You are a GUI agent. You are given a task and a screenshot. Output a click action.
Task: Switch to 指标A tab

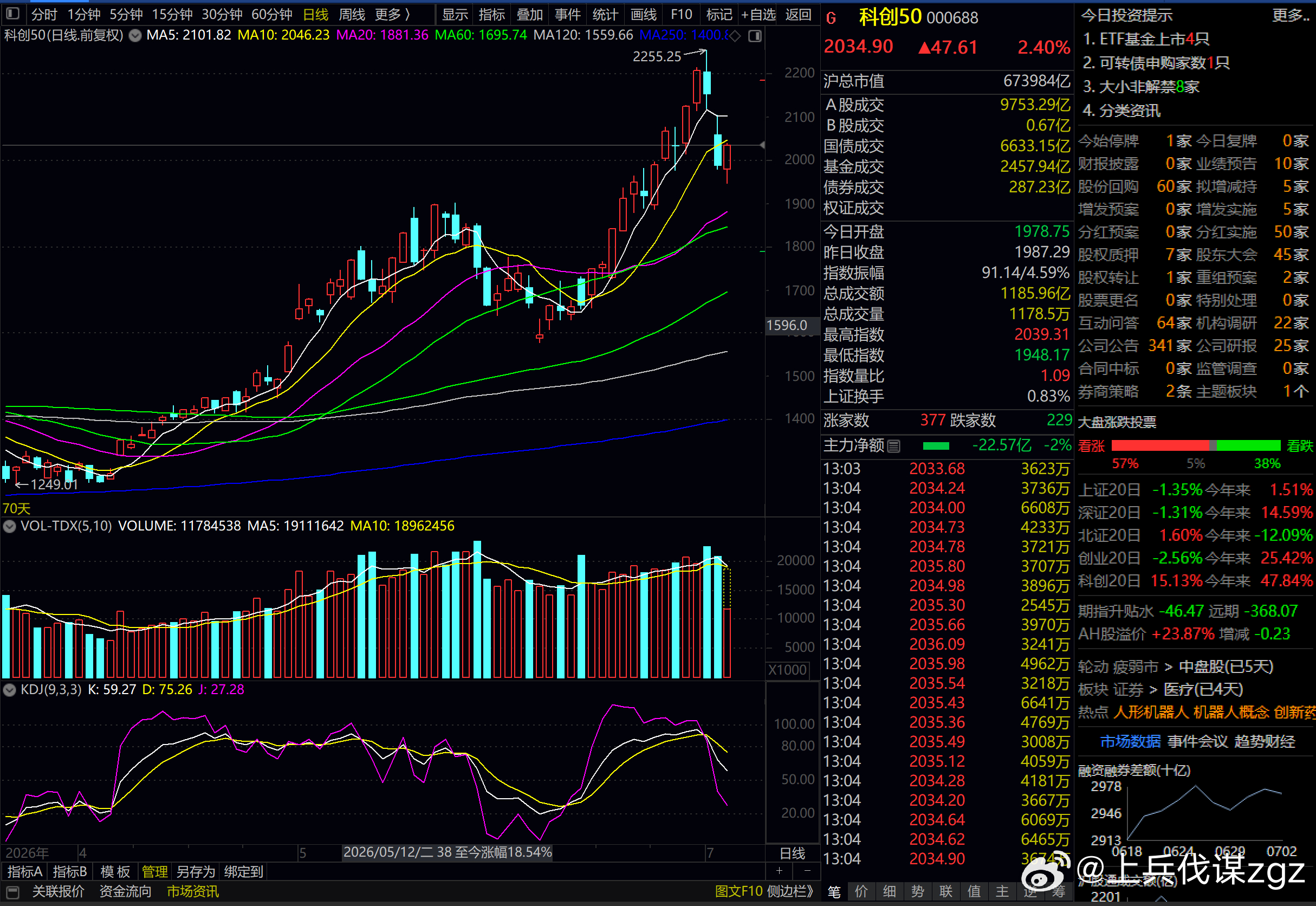(x=24, y=871)
